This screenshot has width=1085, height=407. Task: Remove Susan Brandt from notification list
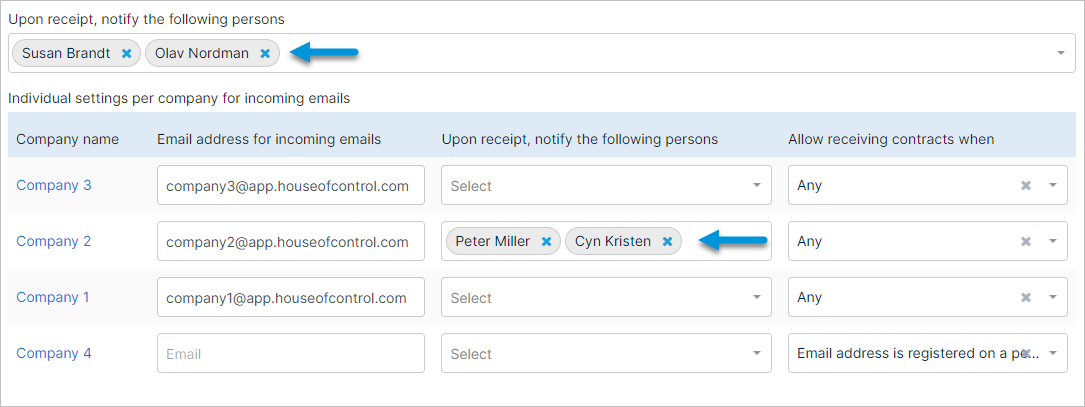pyautogui.click(x=127, y=53)
